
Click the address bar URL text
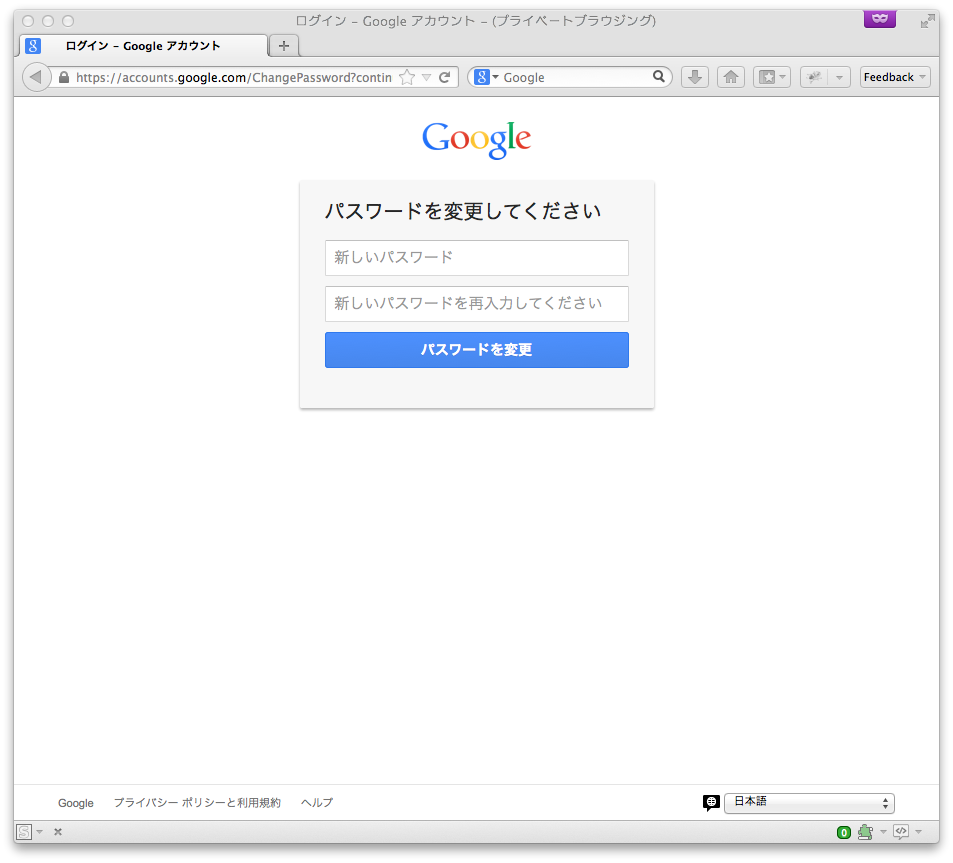point(234,77)
